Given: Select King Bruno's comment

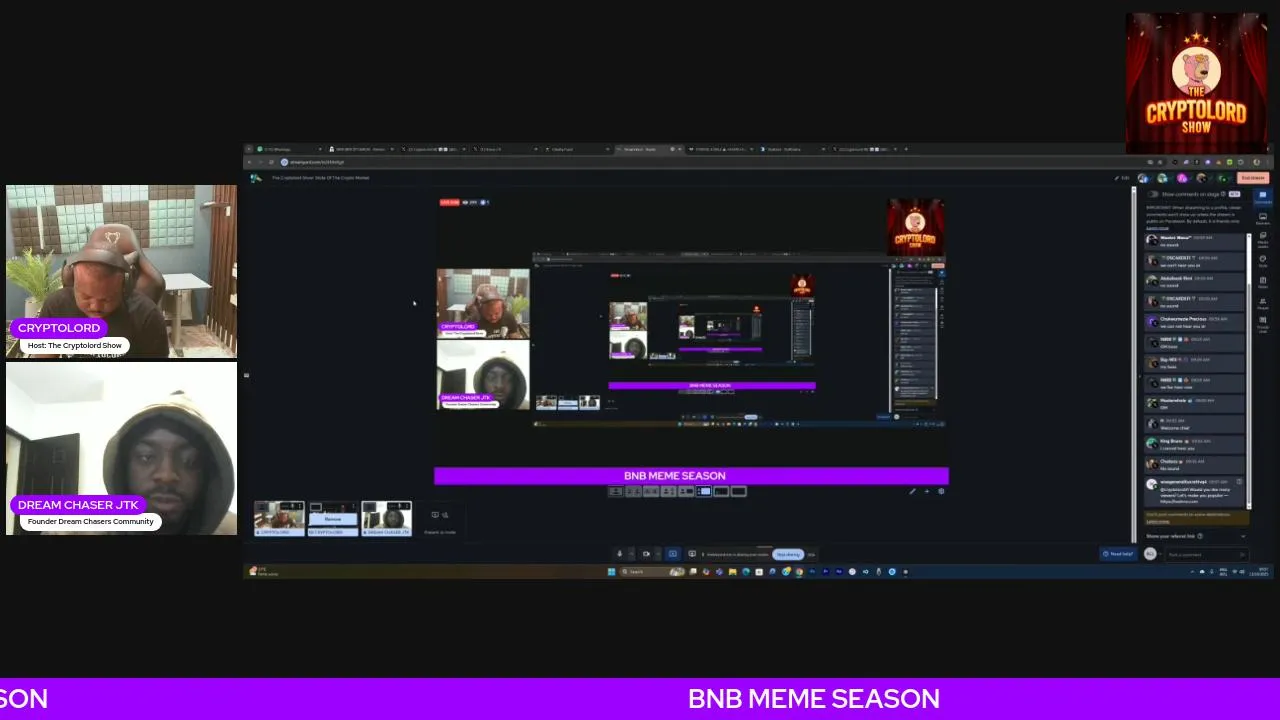Looking at the screenshot, I should [x=1194, y=444].
